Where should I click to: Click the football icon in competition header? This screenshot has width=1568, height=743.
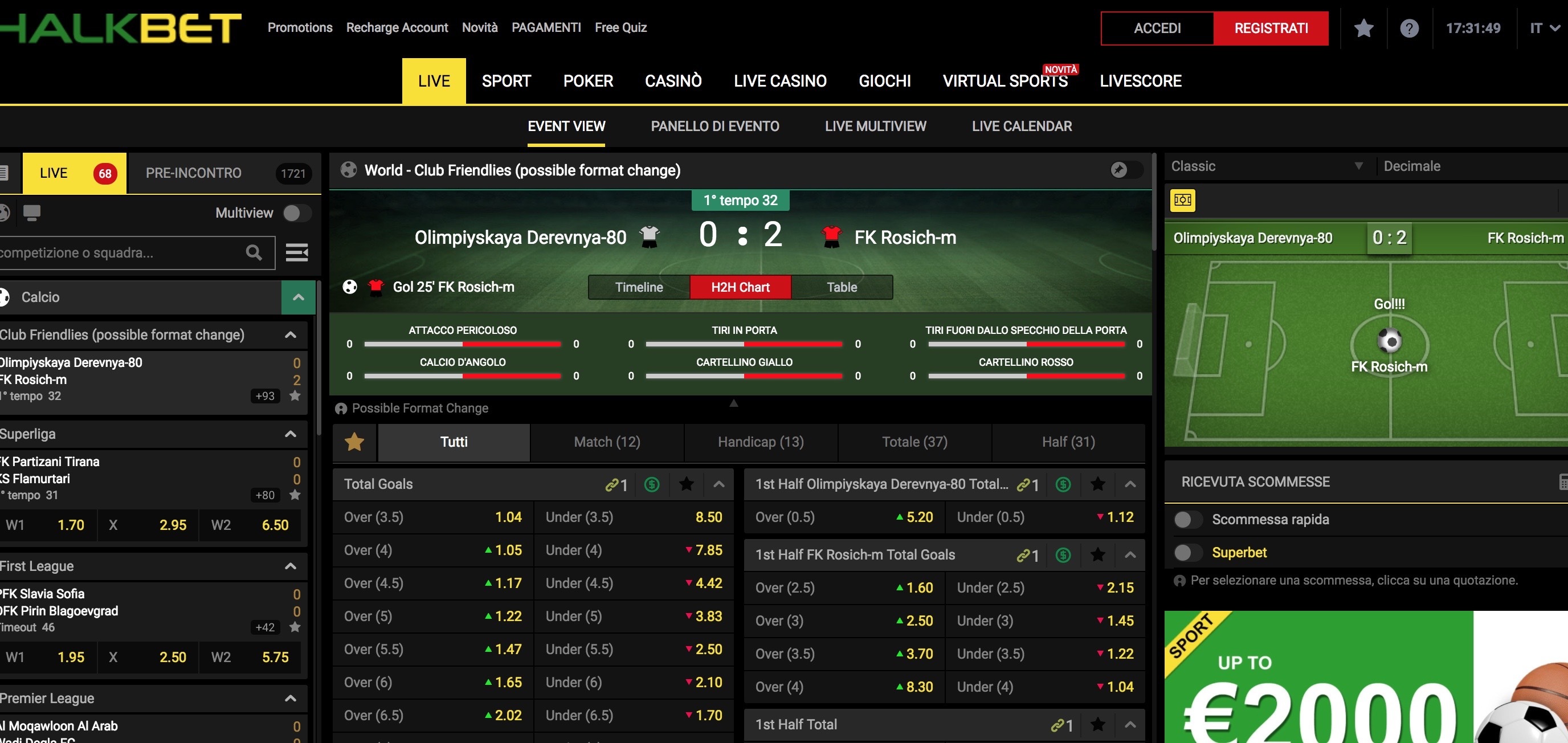click(x=349, y=170)
